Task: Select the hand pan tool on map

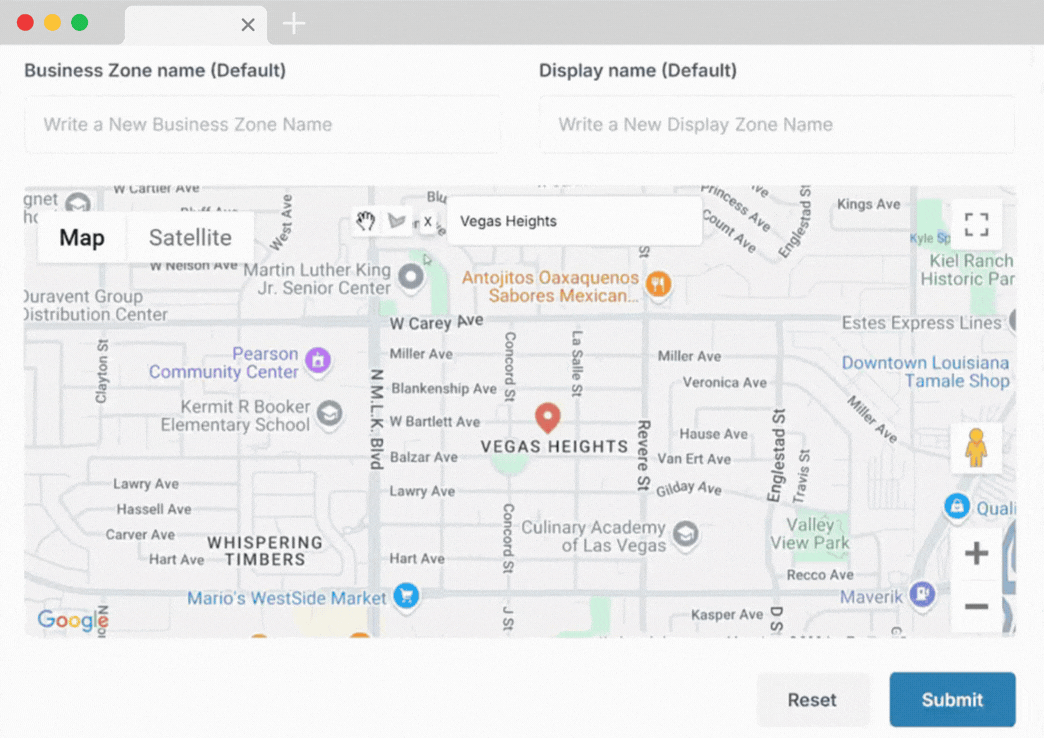Action: 365,221
